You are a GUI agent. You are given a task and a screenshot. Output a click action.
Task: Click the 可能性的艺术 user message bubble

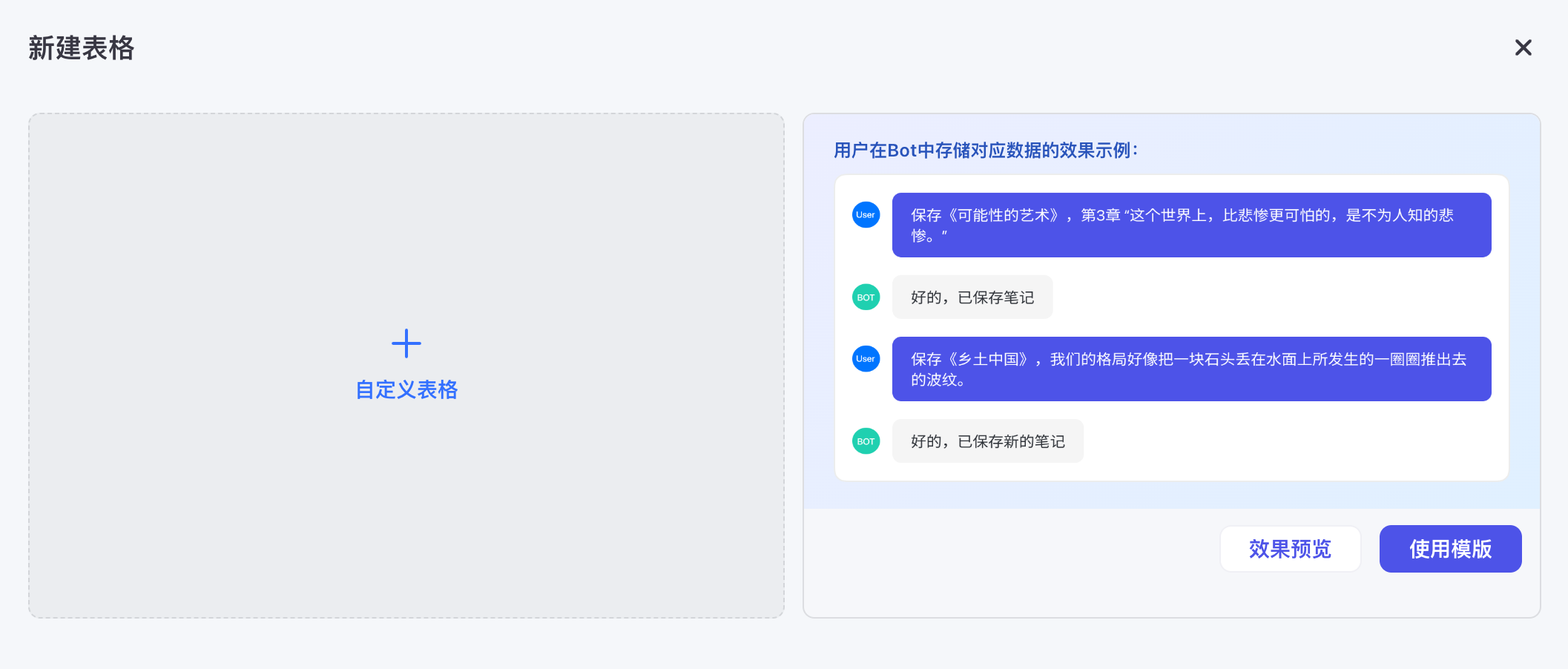click(x=1191, y=225)
